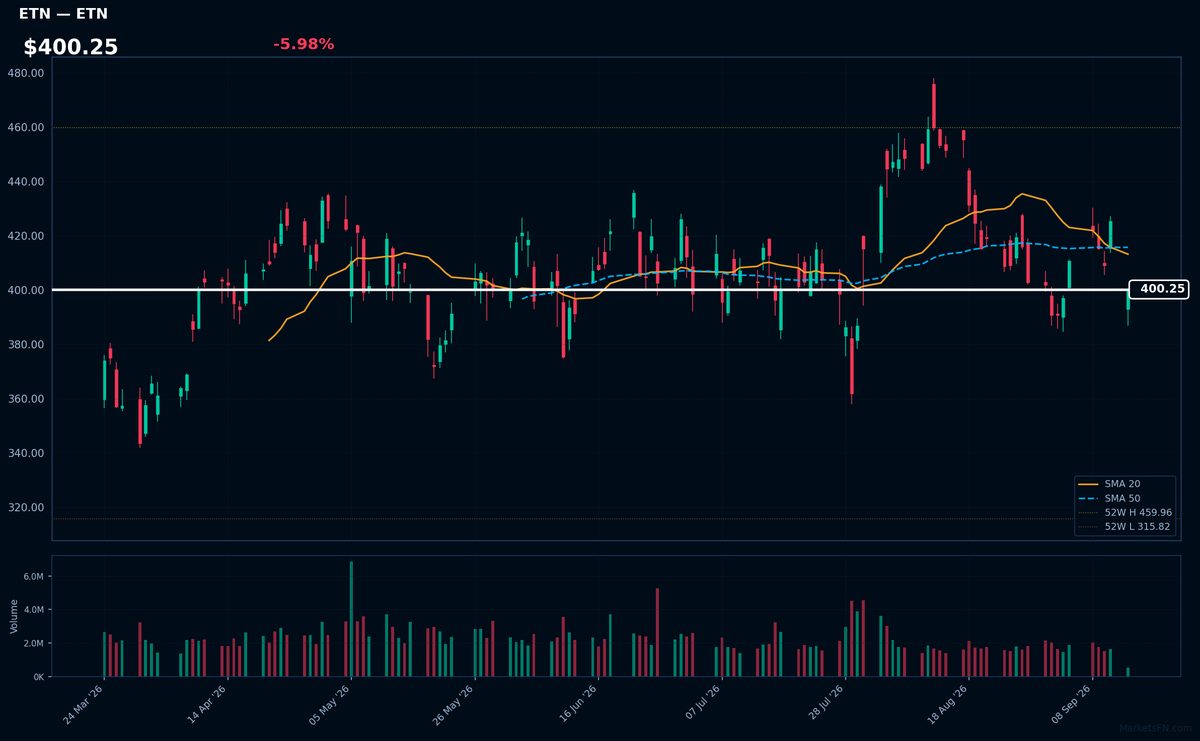Click the ETN — ETN chart title
The image size is (1200, 741).
[64, 14]
